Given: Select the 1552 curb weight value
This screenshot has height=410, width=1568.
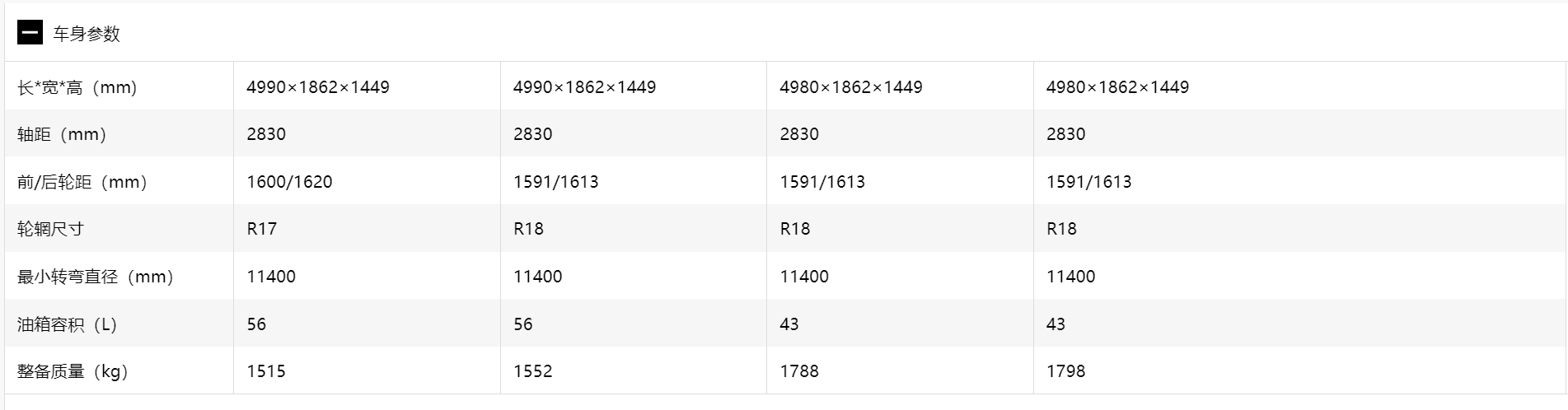Looking at the screenshot, I should point(532,371).
